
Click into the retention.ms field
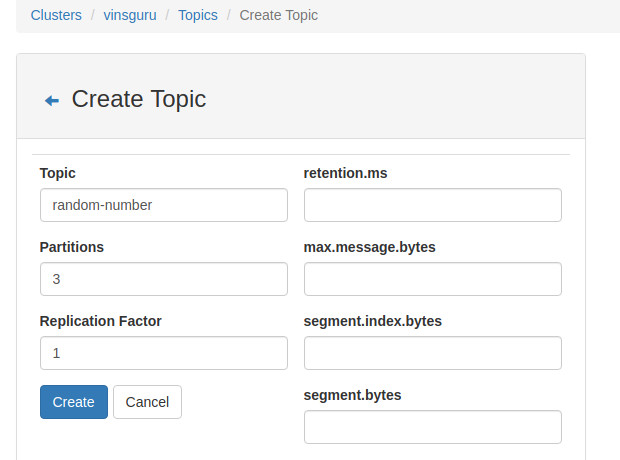pyautogui.click(x=432, y=205)
